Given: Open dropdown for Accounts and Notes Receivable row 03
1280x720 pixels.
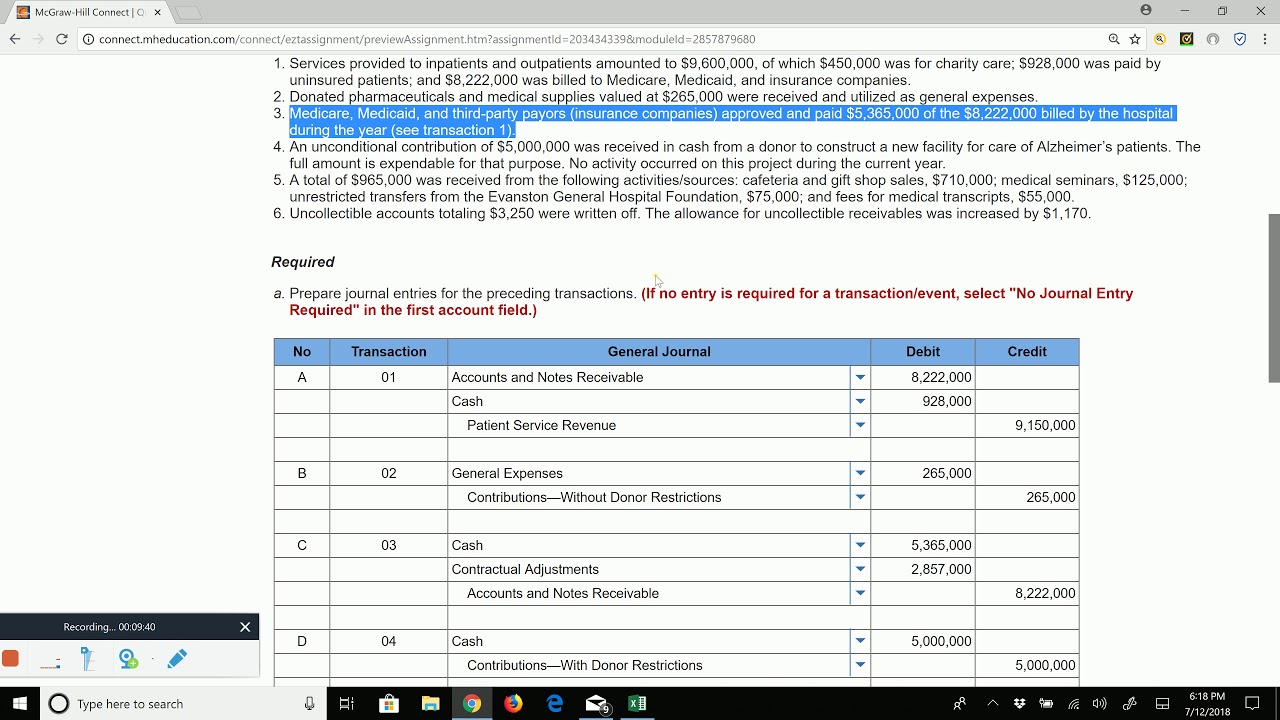Looking at the screenshot, I should (x=860, y=593).
